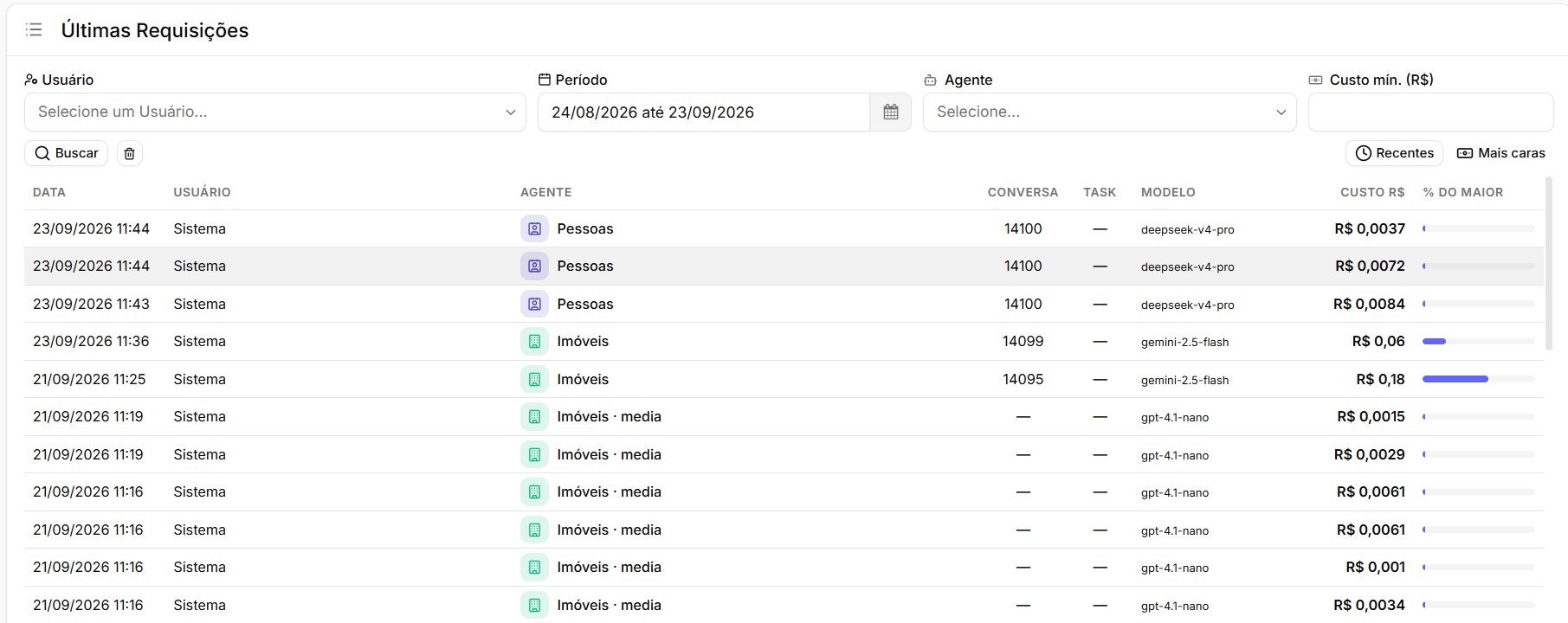Screen dimensions: 1568x623
Task: Click the cost value R$ 0,001
Action: point(1376,568)
